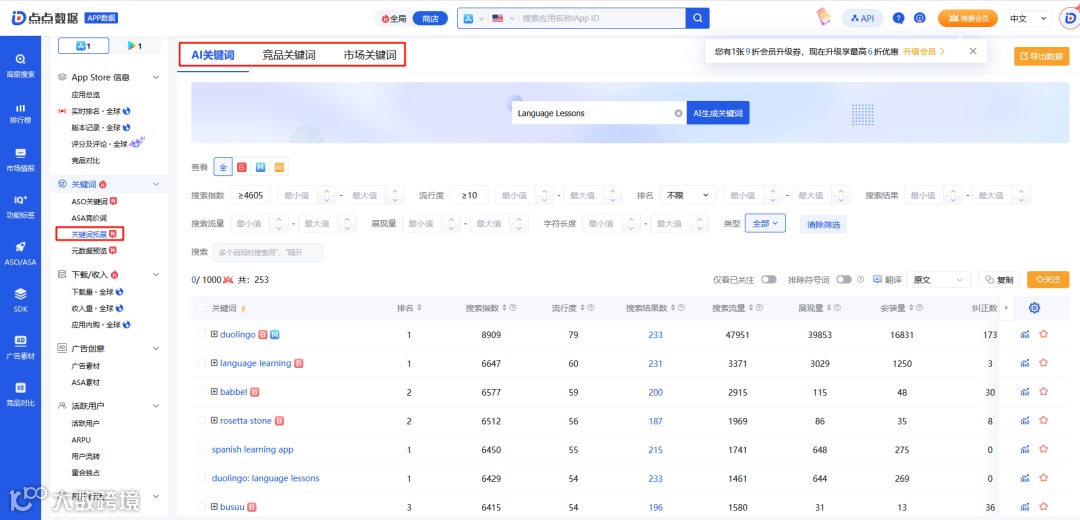Image resolution: width=1080 pixels, height=520 pixels.
Task: Select the 全 view filter button
Action: [222, 167]
